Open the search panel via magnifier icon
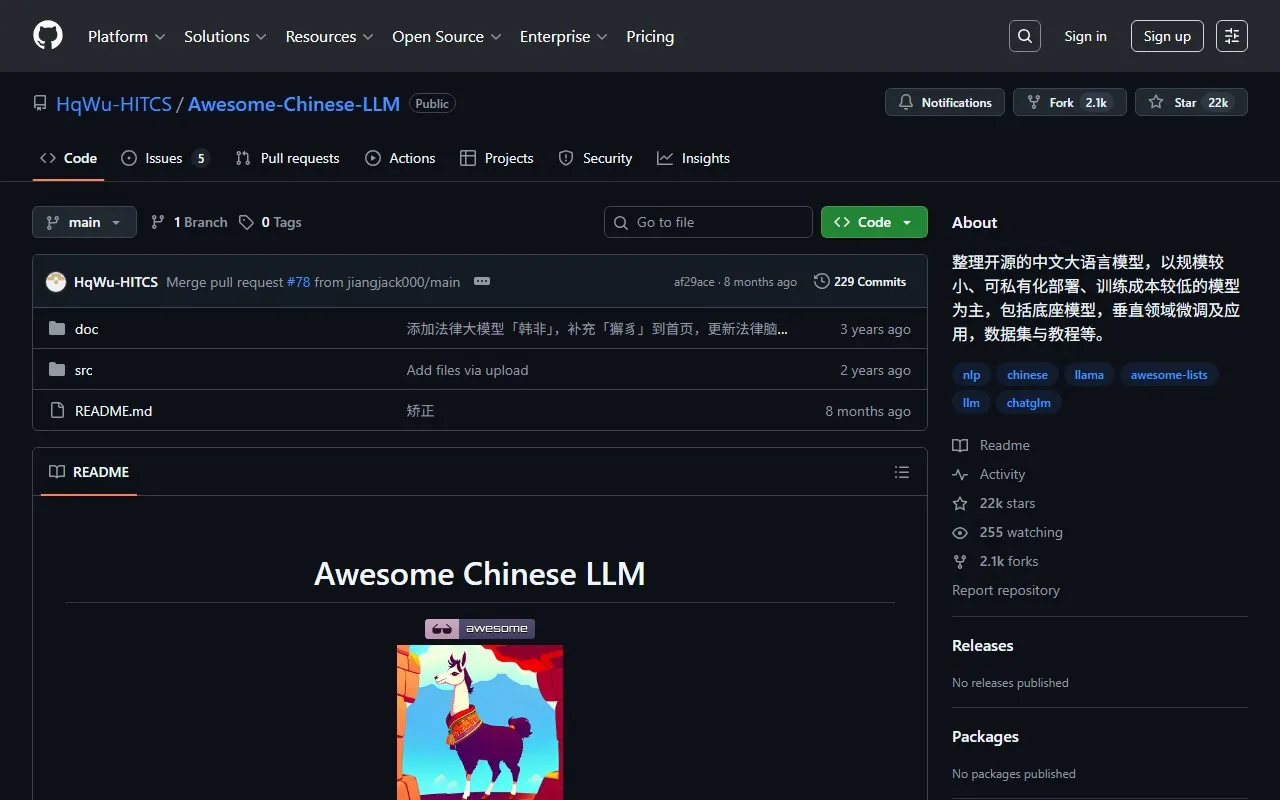The width and height of the screenshot is (1280, 800). 1024,36
